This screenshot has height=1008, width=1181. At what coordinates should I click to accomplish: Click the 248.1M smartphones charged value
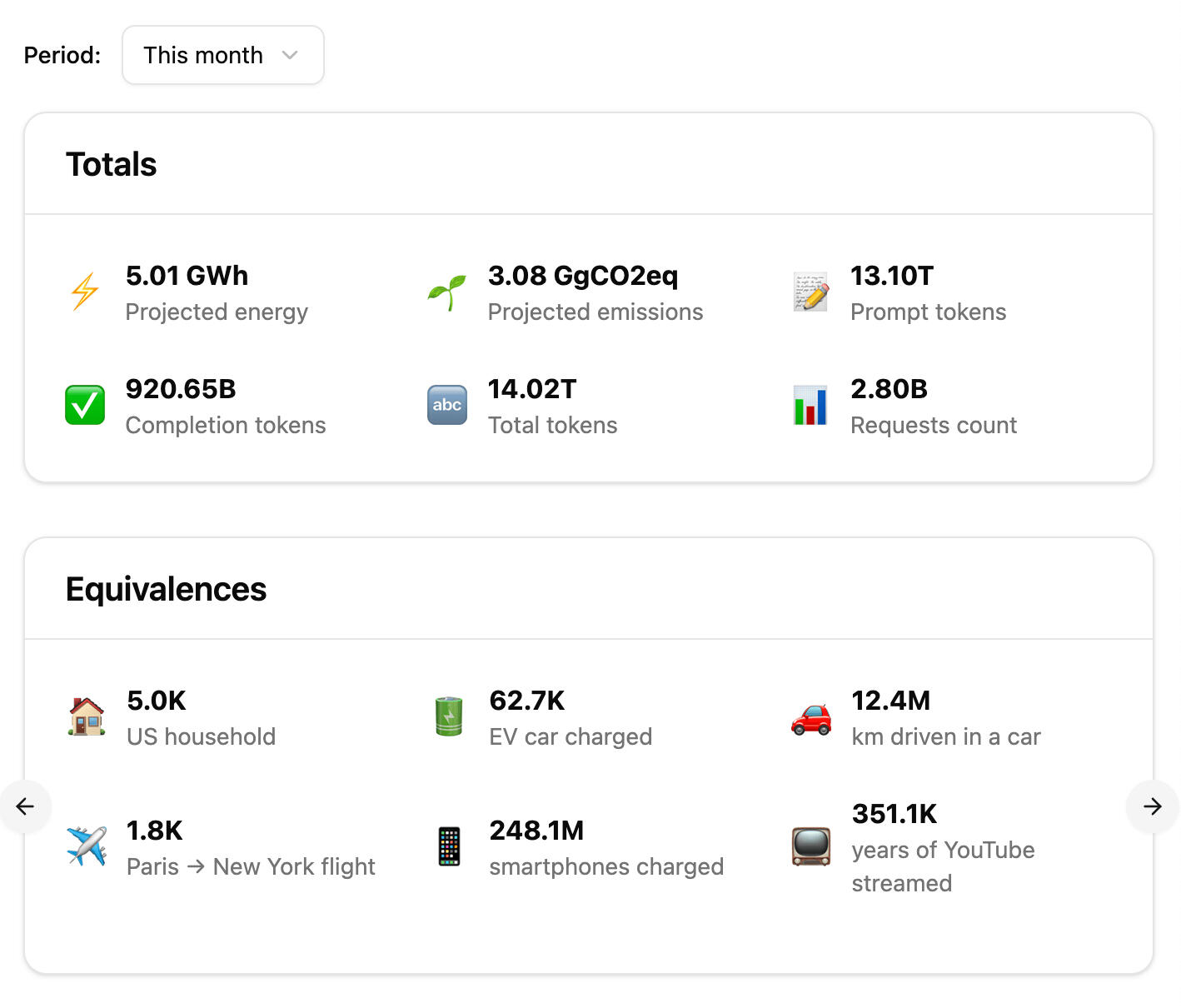(x=536, y=831)
